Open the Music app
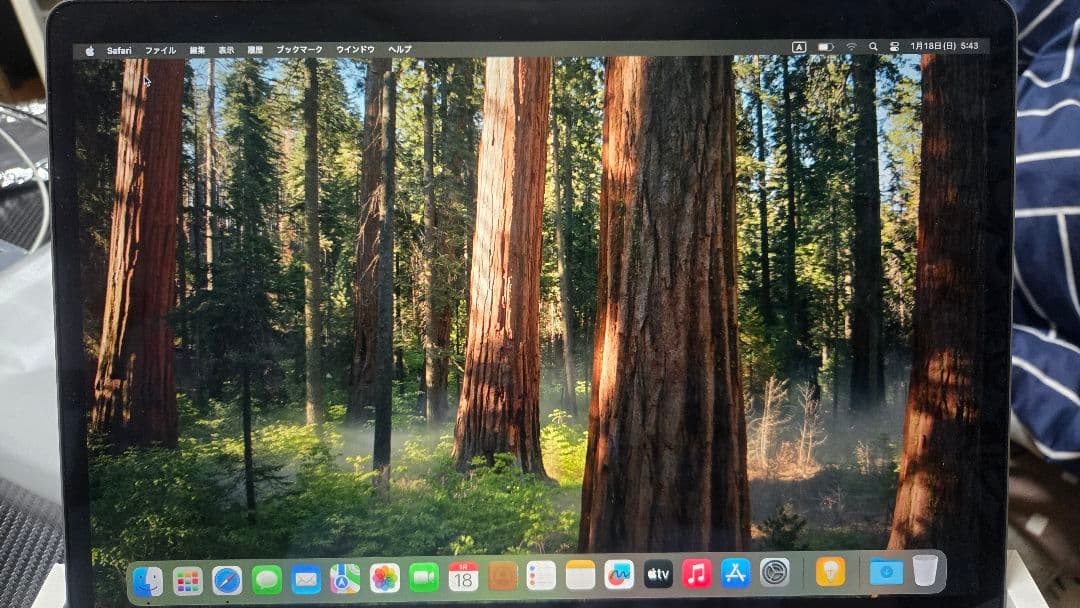The height and width of the screenshot is (608, 1080). (x=696, y=577)
